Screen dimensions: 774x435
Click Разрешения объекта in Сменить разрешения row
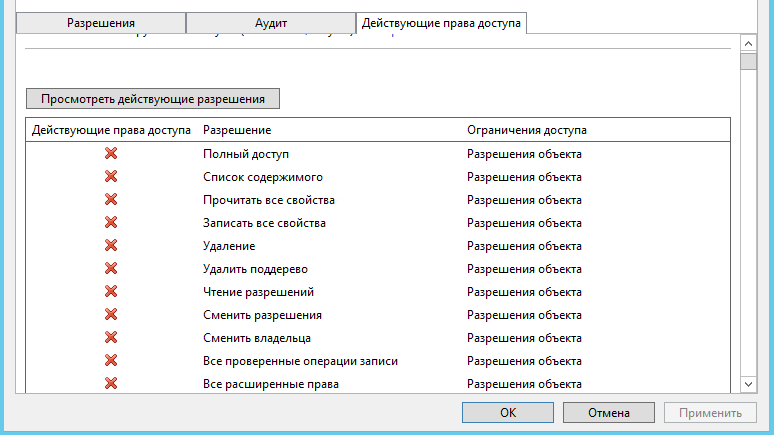tap(524, 315)
